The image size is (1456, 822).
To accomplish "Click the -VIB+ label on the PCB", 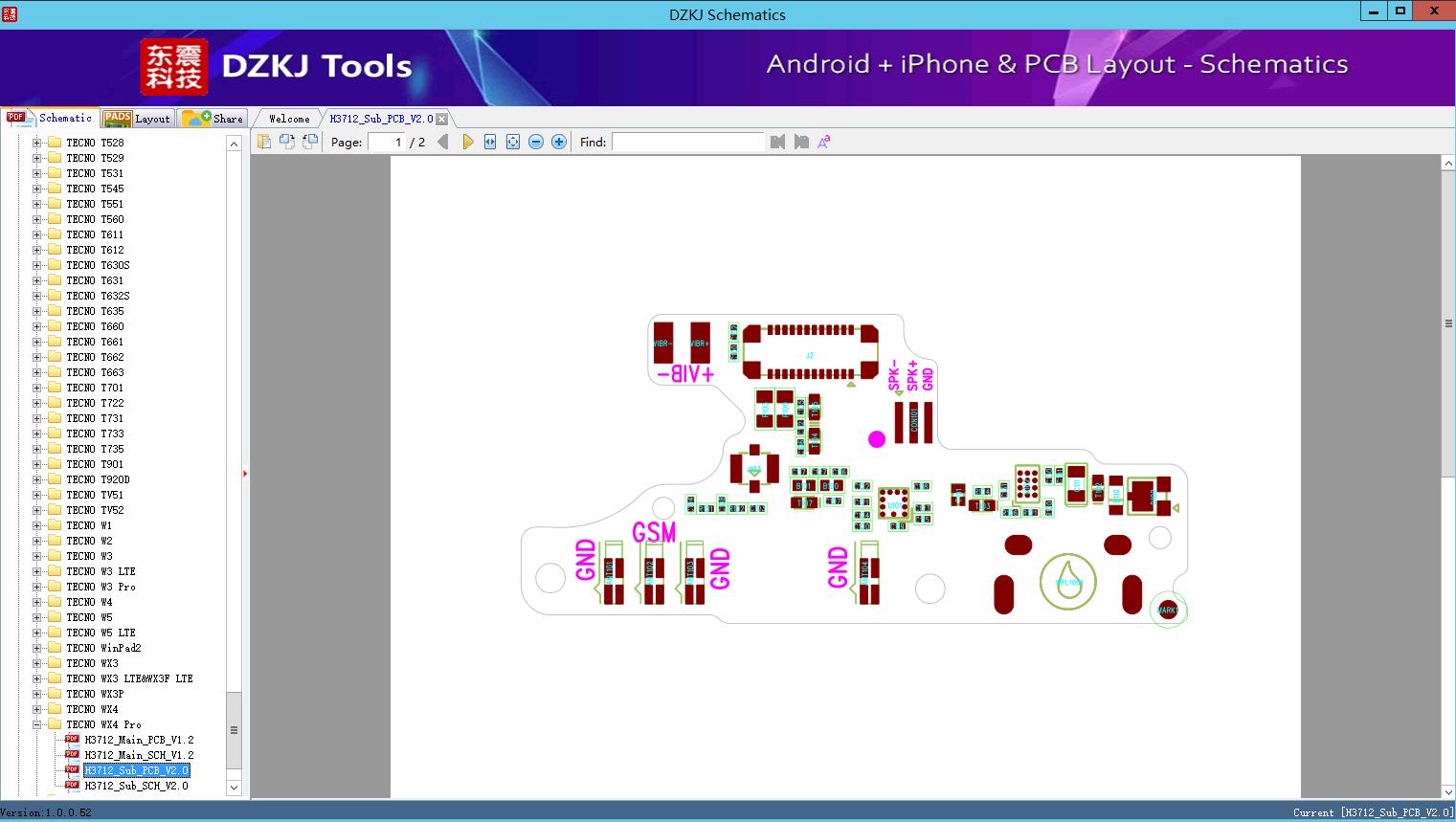I will [685, 374].
